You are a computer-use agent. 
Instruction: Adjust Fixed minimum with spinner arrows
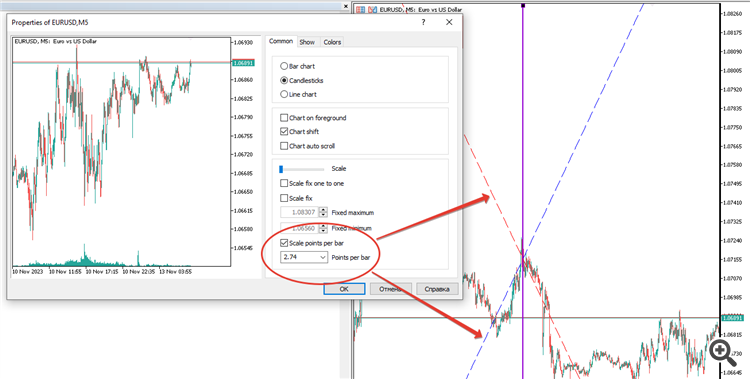click(x=324, y=228)
